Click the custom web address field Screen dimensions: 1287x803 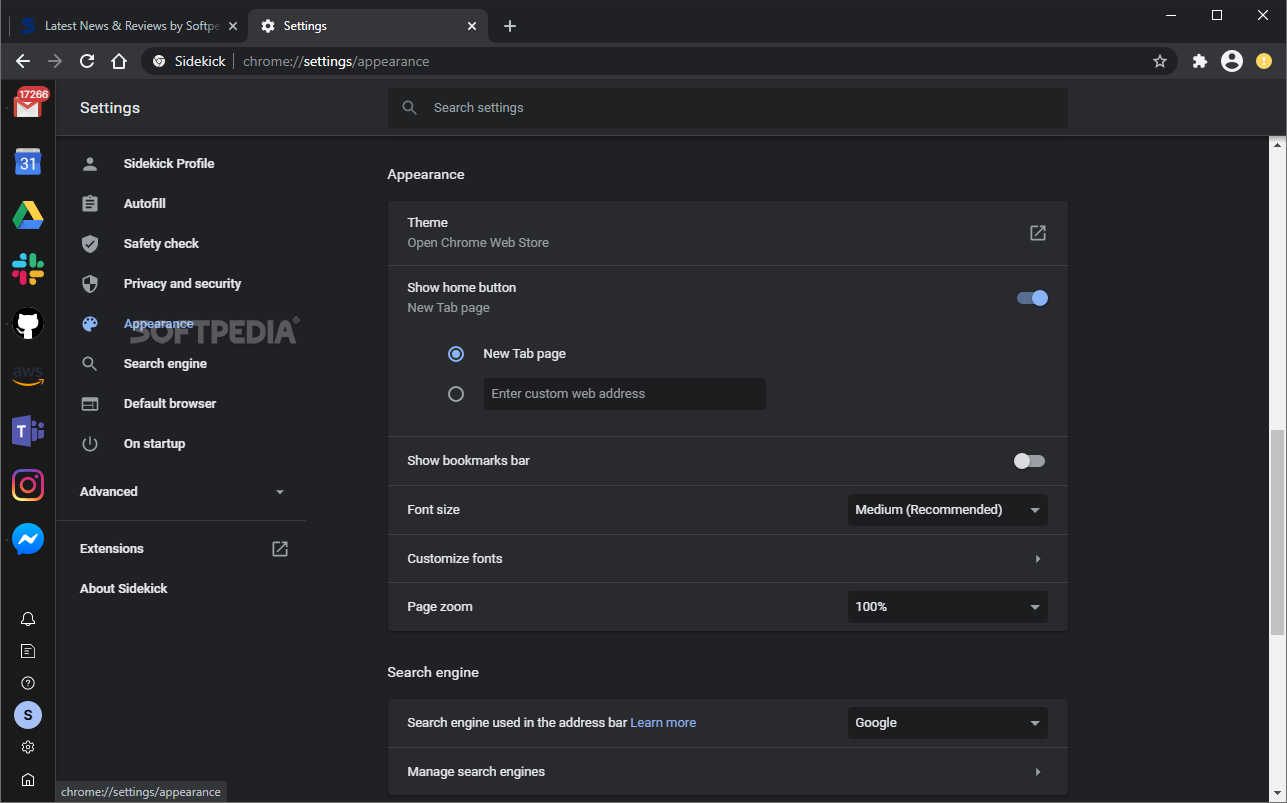tap(625, 394)
